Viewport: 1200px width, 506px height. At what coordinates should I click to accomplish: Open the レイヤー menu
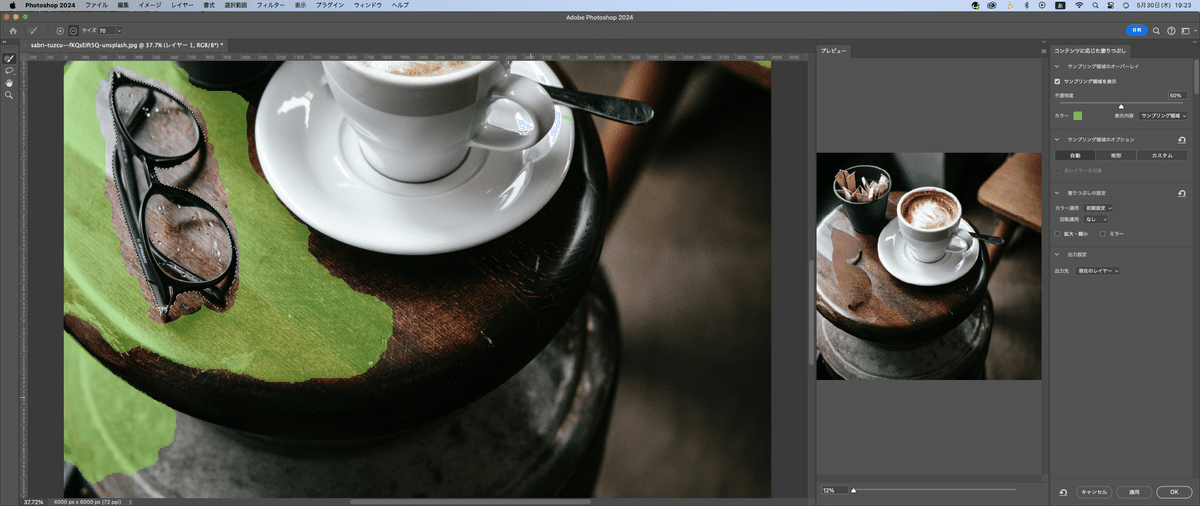181,5
